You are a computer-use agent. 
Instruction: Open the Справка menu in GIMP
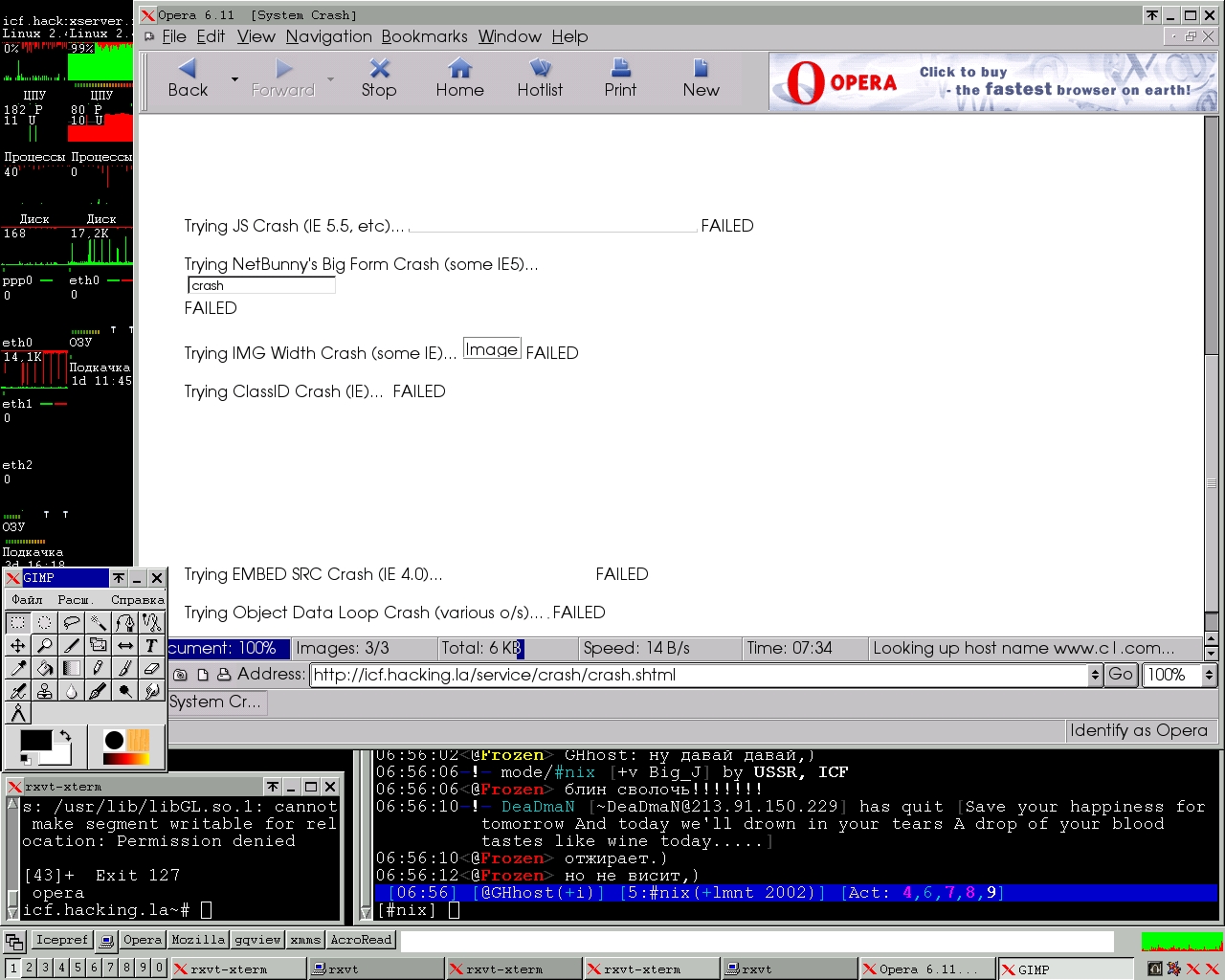coord(137,599)
